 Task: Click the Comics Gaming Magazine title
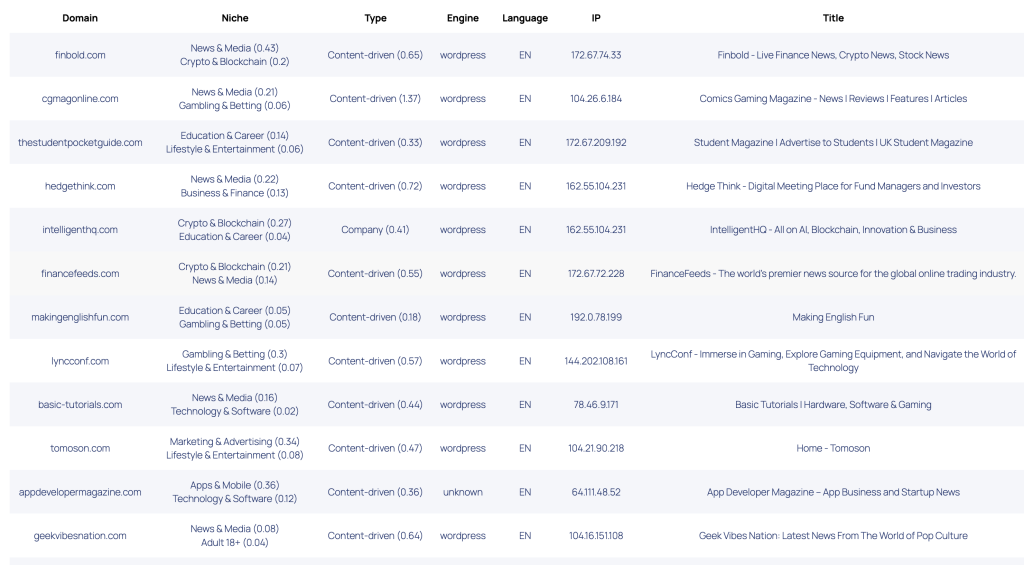pos(833,99)
